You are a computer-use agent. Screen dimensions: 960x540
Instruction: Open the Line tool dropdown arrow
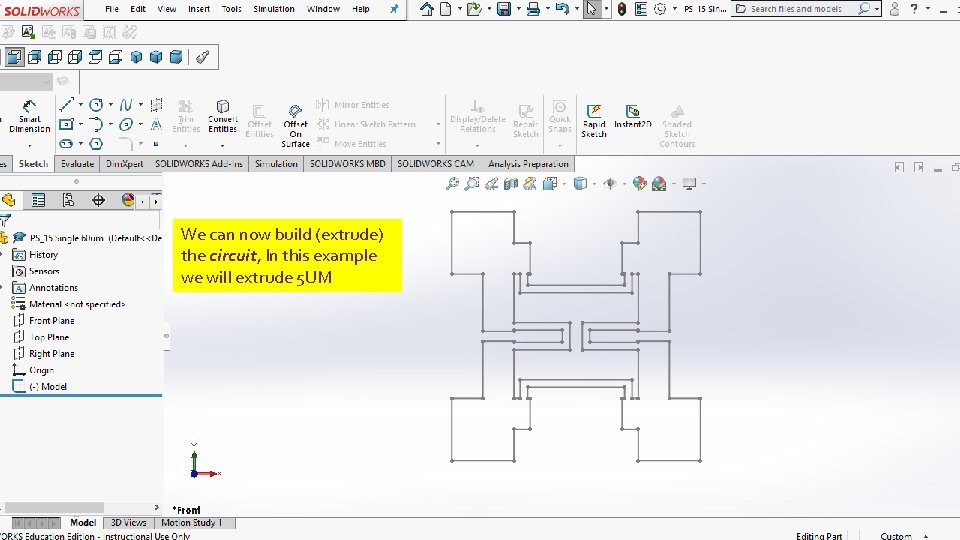click(x=81, y=105)
